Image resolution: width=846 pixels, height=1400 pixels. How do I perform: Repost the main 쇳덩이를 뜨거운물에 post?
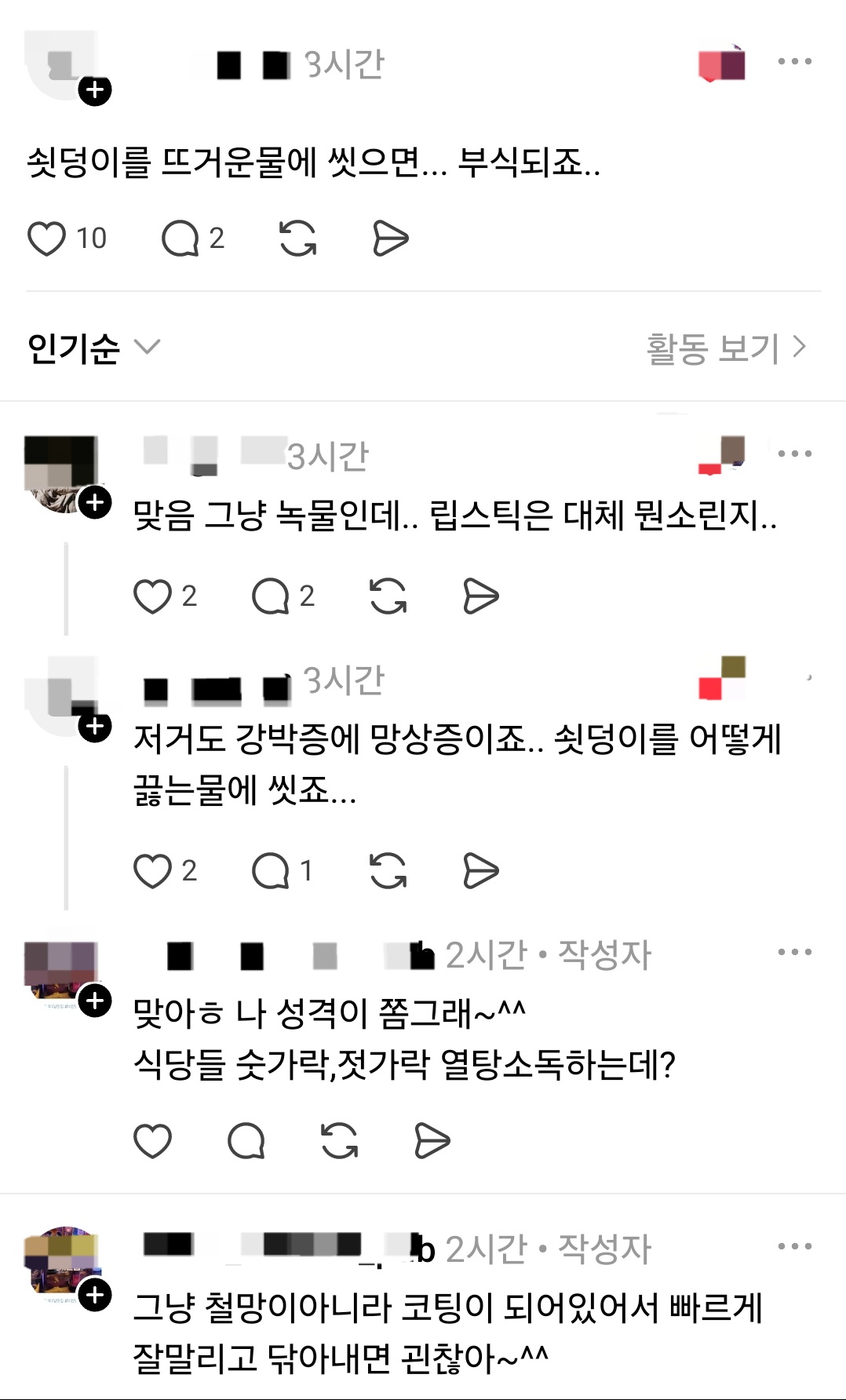[x=298, y=239]
